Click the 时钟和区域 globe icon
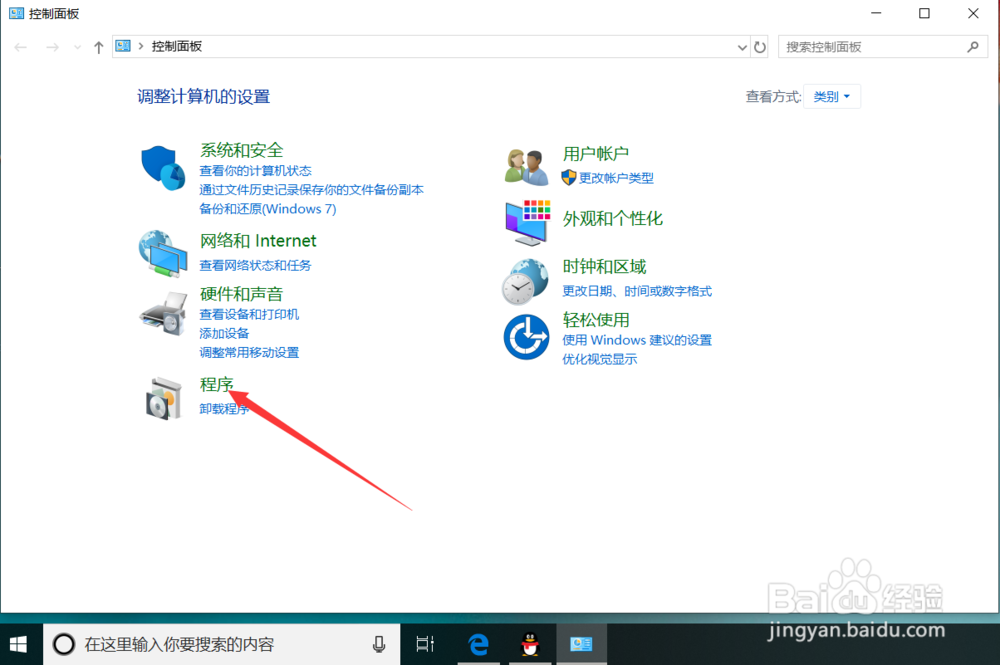 tap(526, 280)
